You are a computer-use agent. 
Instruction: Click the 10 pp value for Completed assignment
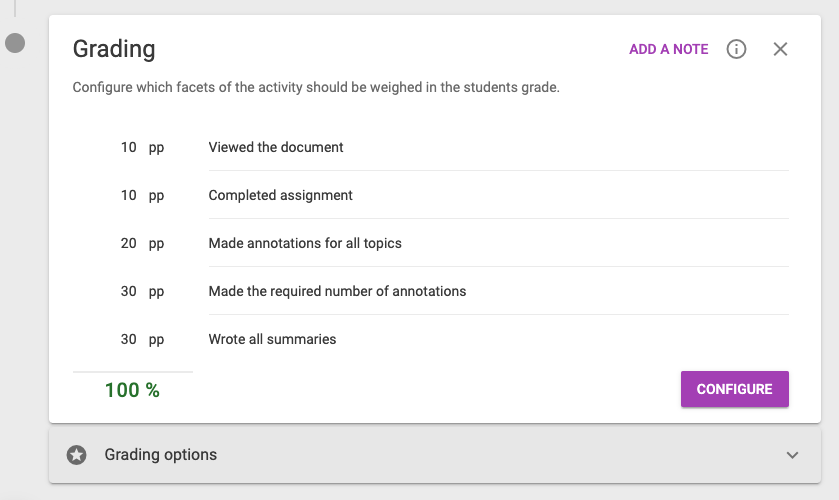point(142,196)
